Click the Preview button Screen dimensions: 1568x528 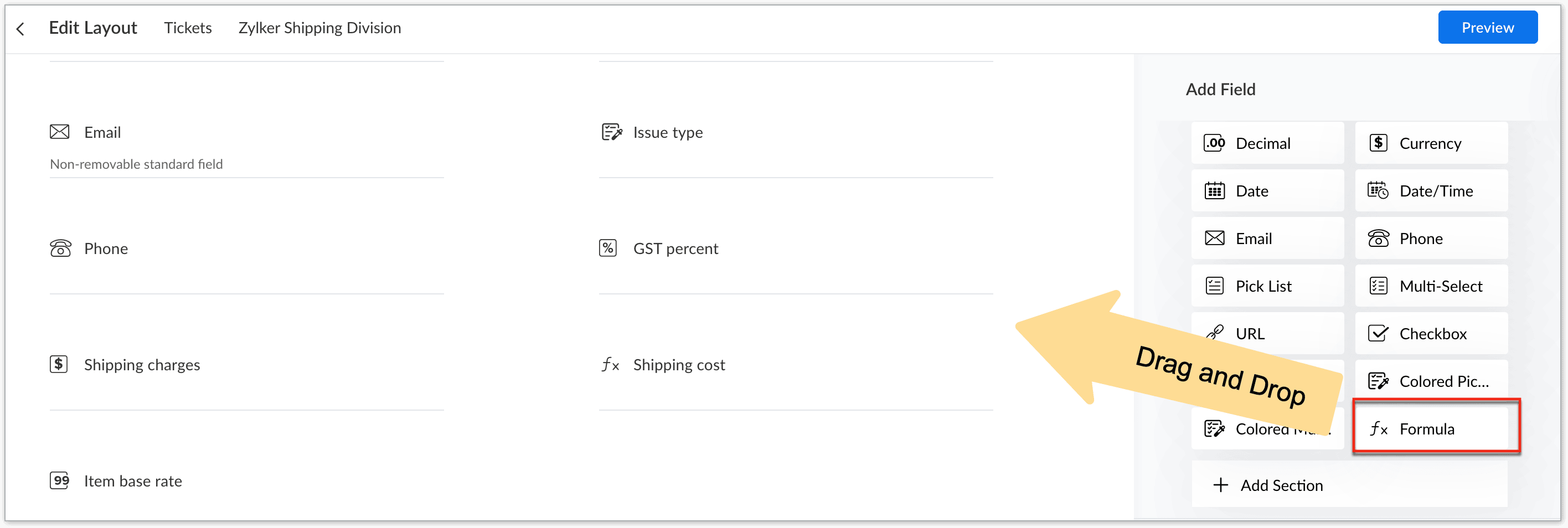(x=1487, y=27)
